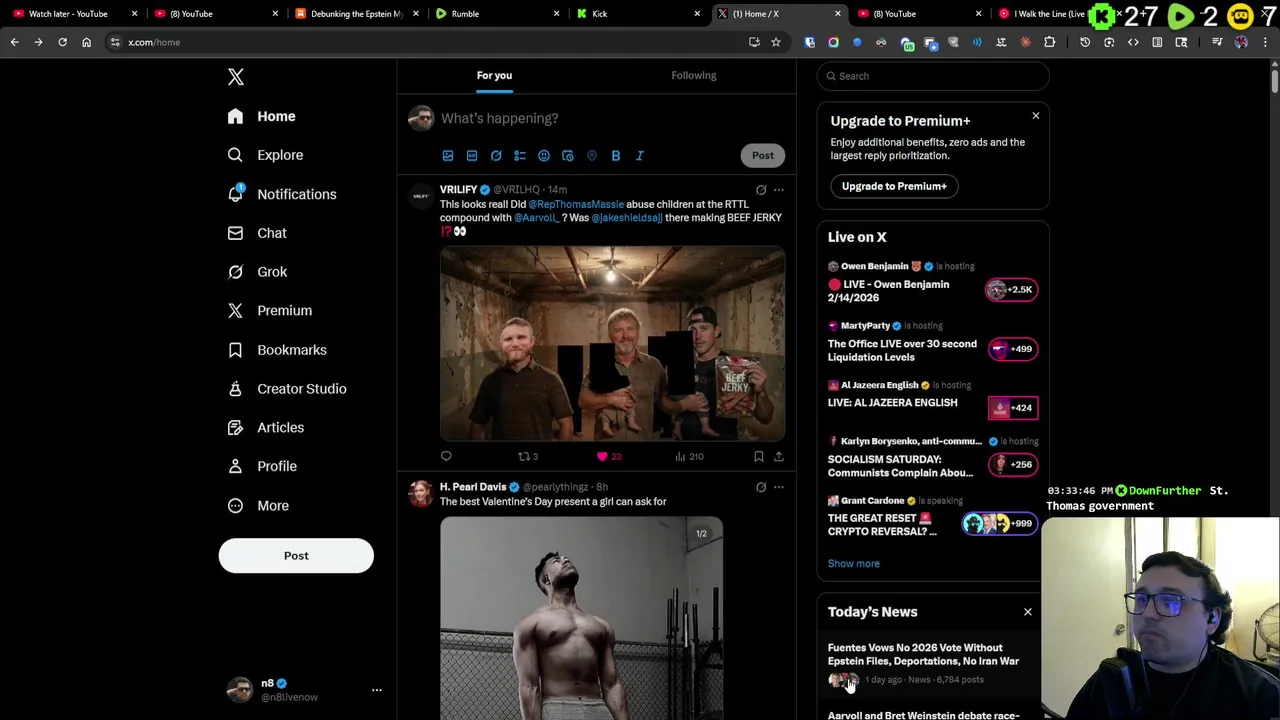1280x720 pixels.
Task: Repost the VRILIFY post
Action: pyautogui.click(x=527, y=457)
